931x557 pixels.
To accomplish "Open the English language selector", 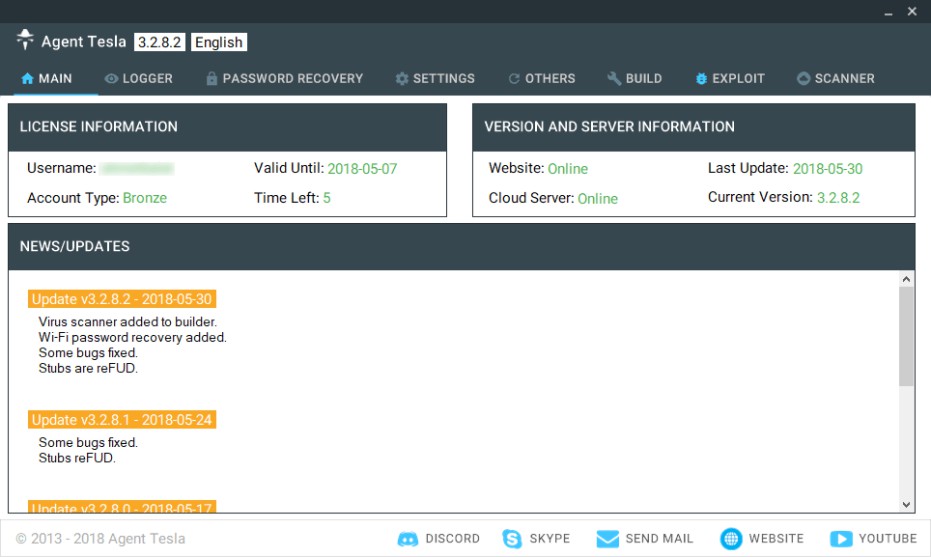I will click(218, 42).
